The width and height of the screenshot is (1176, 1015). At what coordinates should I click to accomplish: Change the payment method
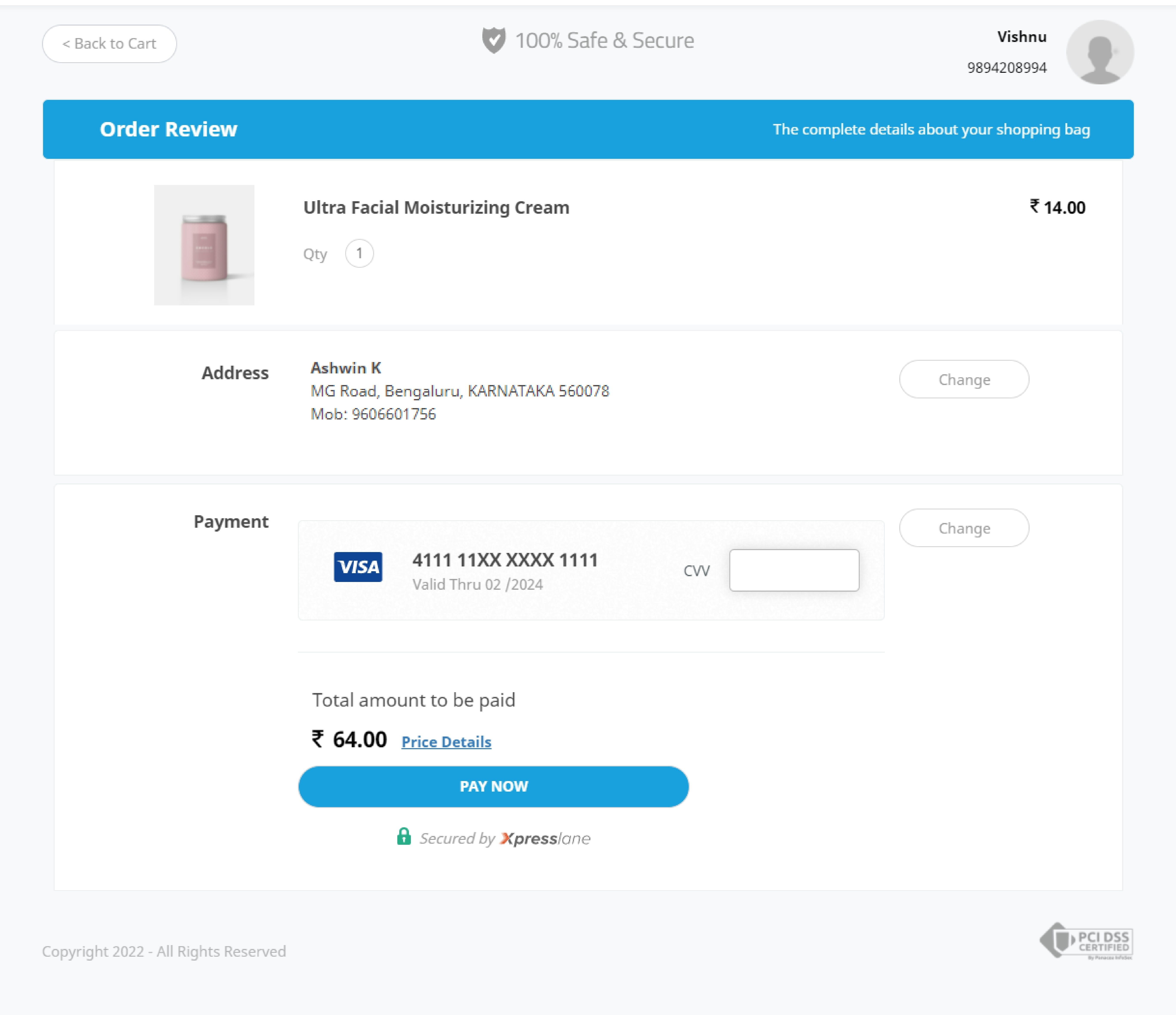[x=964, y=528]
